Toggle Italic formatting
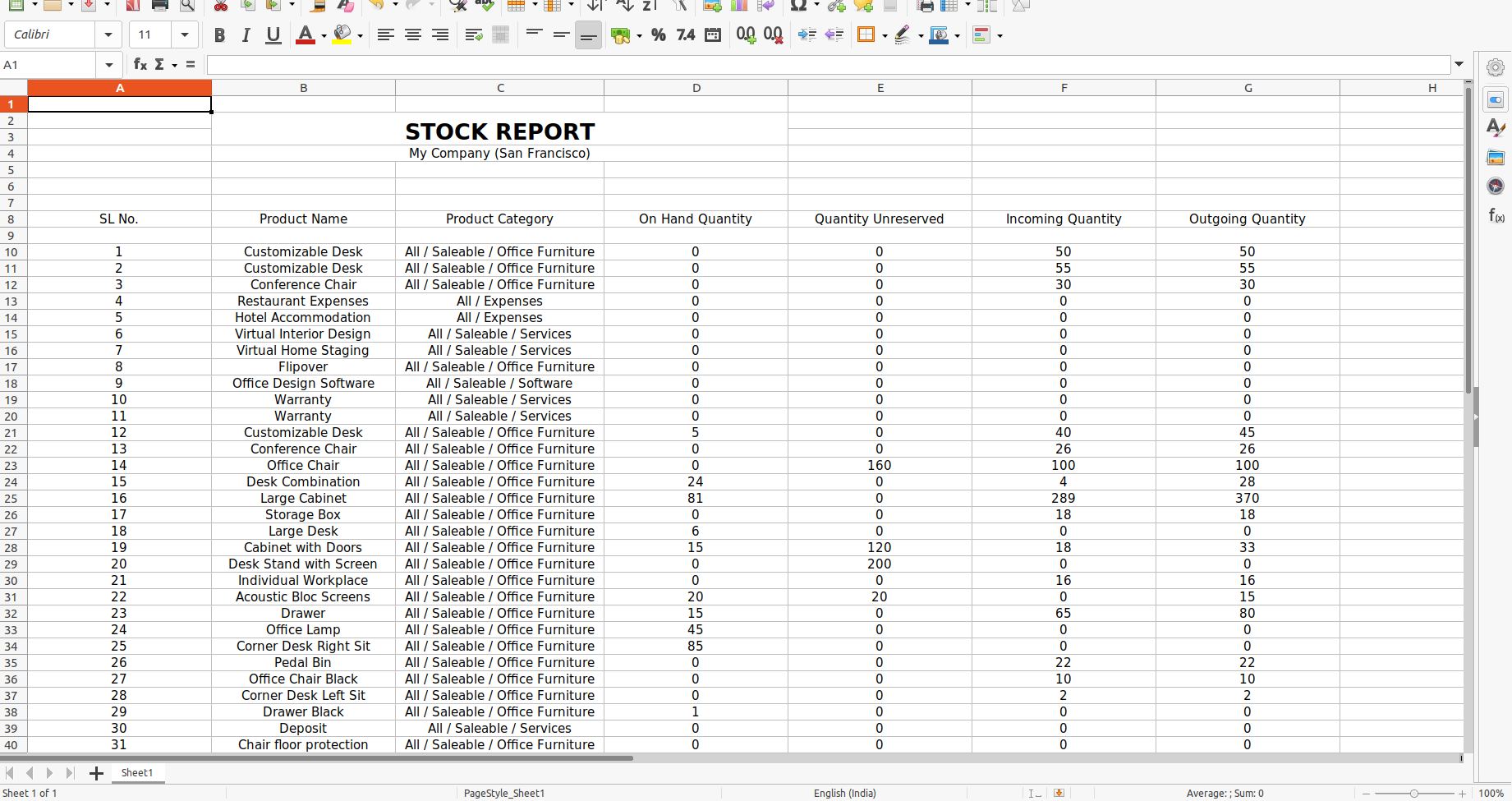 pos(246,35)
